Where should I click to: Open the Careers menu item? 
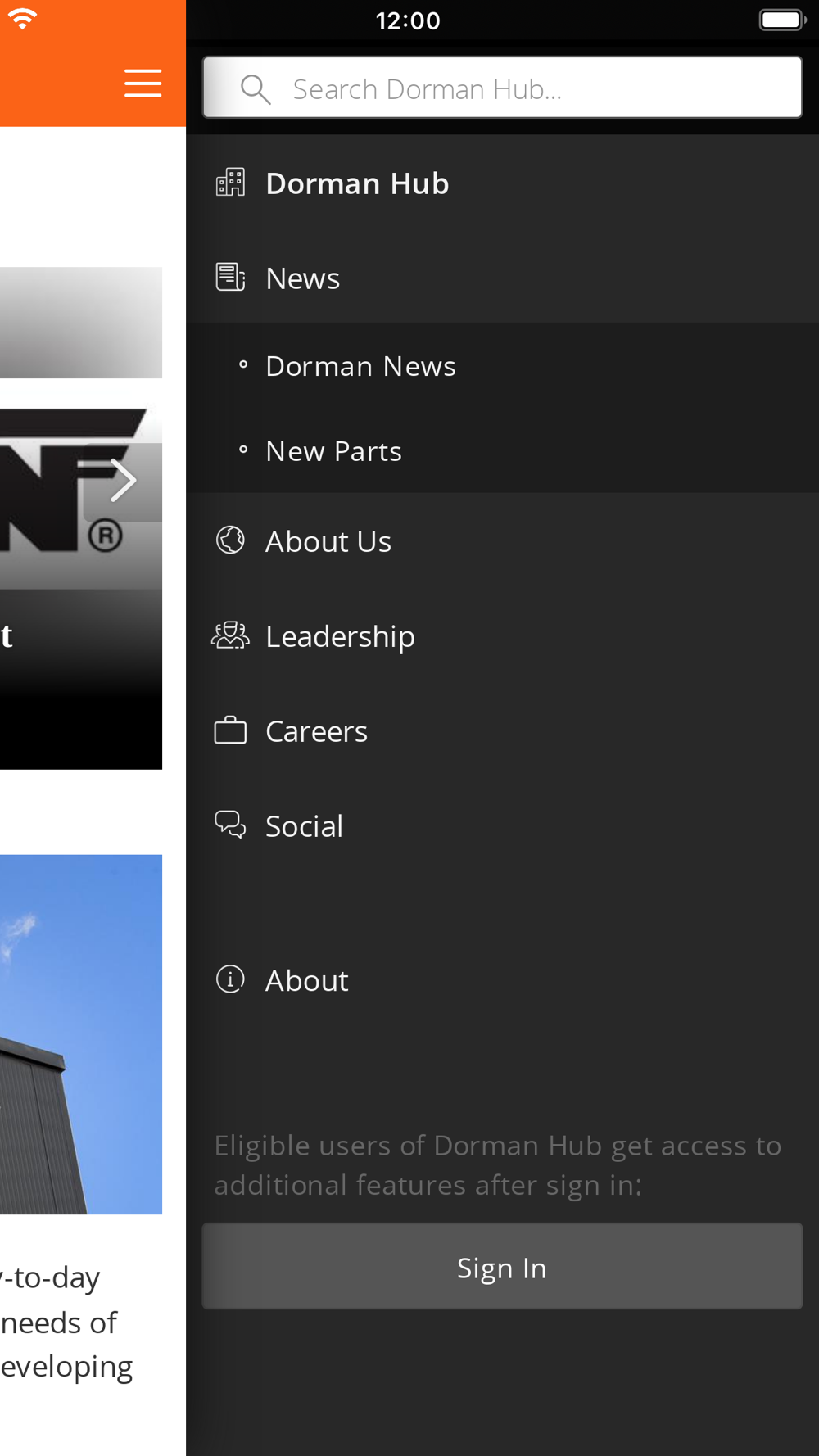502,731
